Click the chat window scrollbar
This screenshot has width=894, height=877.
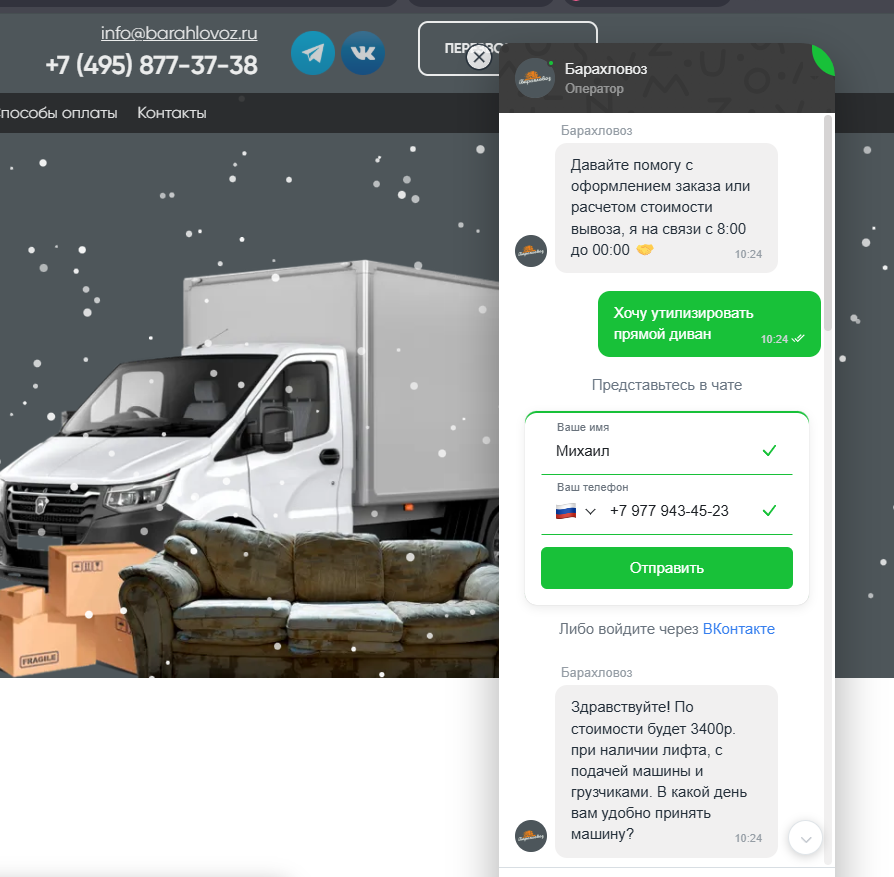point(828,222)
